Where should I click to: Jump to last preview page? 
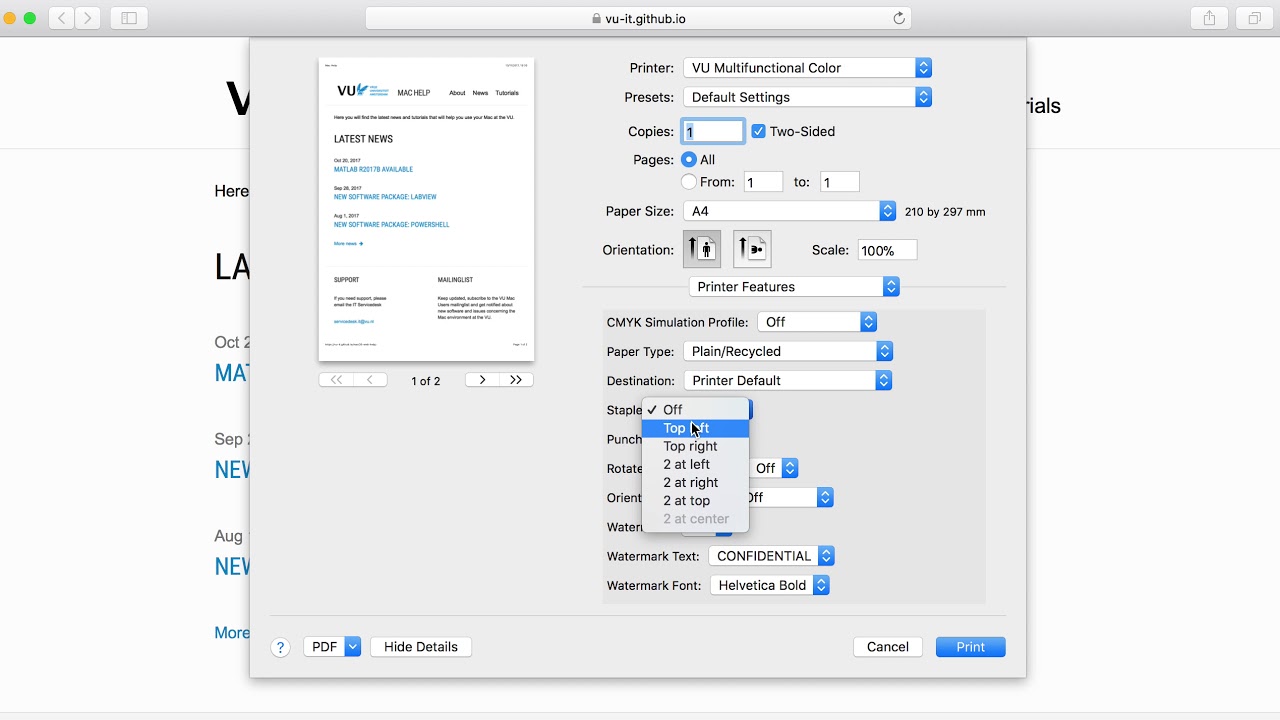tap(516, 380)
